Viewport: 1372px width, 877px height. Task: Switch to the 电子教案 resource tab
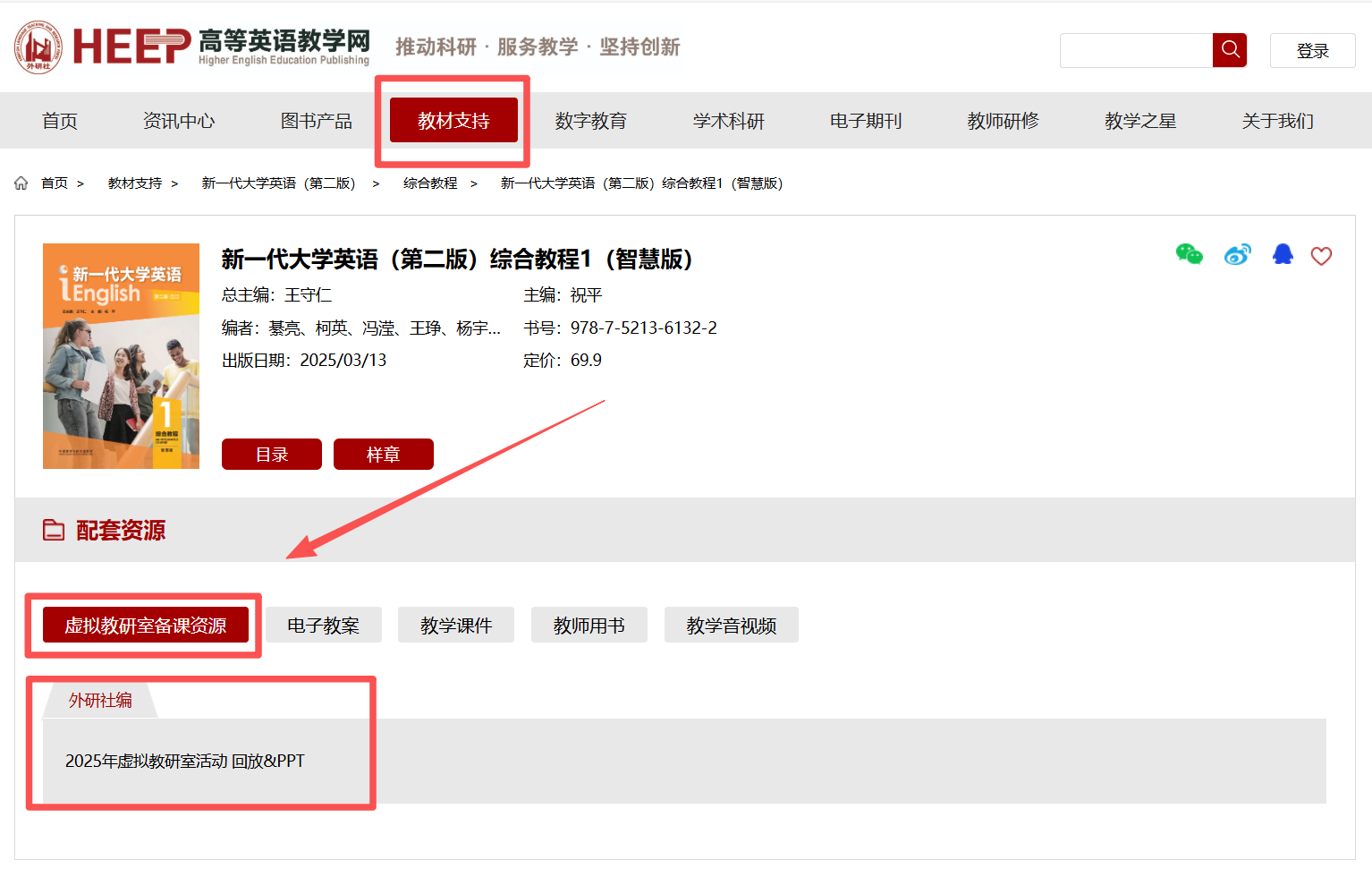323,626
